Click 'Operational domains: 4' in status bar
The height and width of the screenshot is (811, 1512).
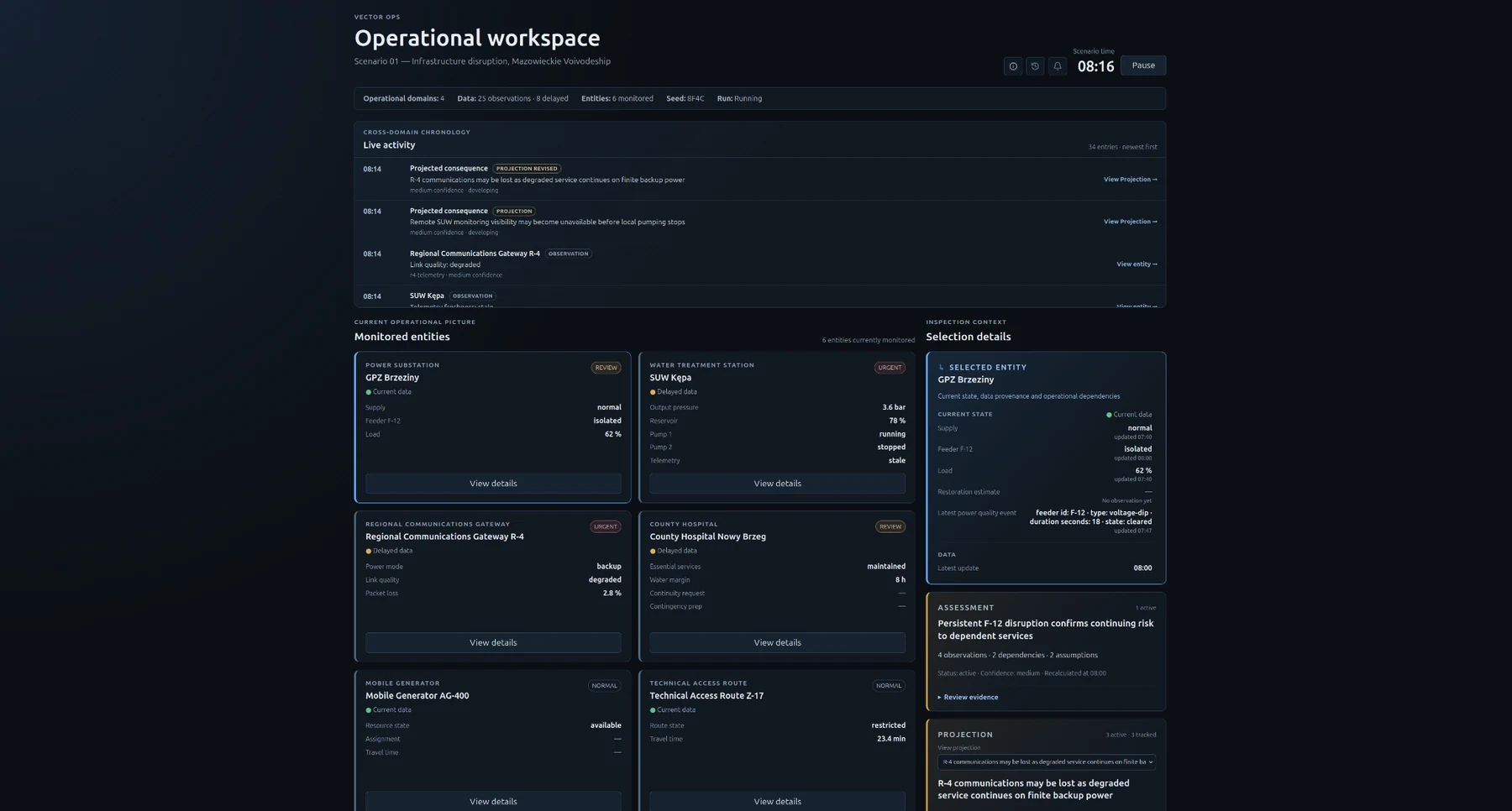click(x=403, y=98)
